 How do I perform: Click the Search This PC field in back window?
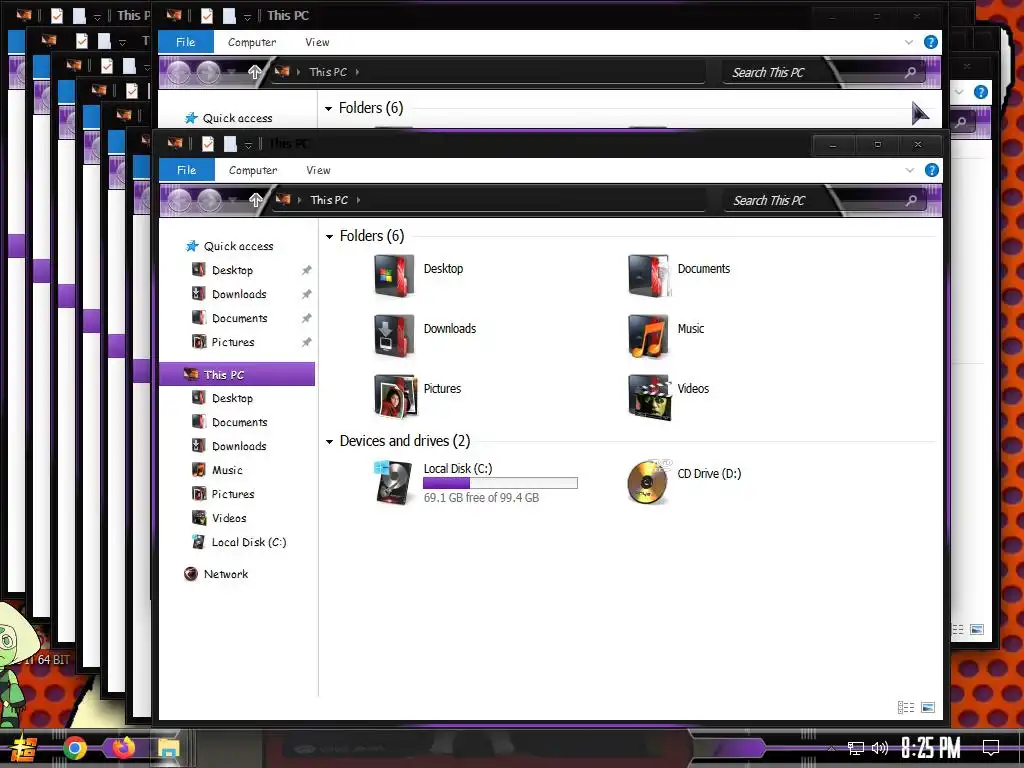[824, 72]
